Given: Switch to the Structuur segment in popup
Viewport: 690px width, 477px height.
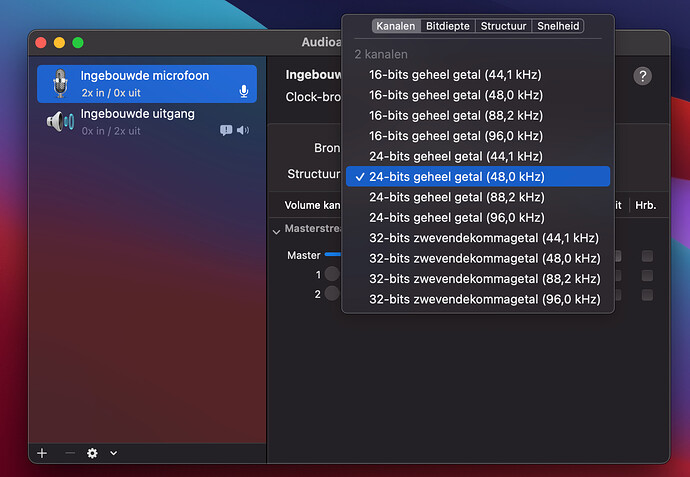Looking at the screenshot, I should [x=503, y=26].
